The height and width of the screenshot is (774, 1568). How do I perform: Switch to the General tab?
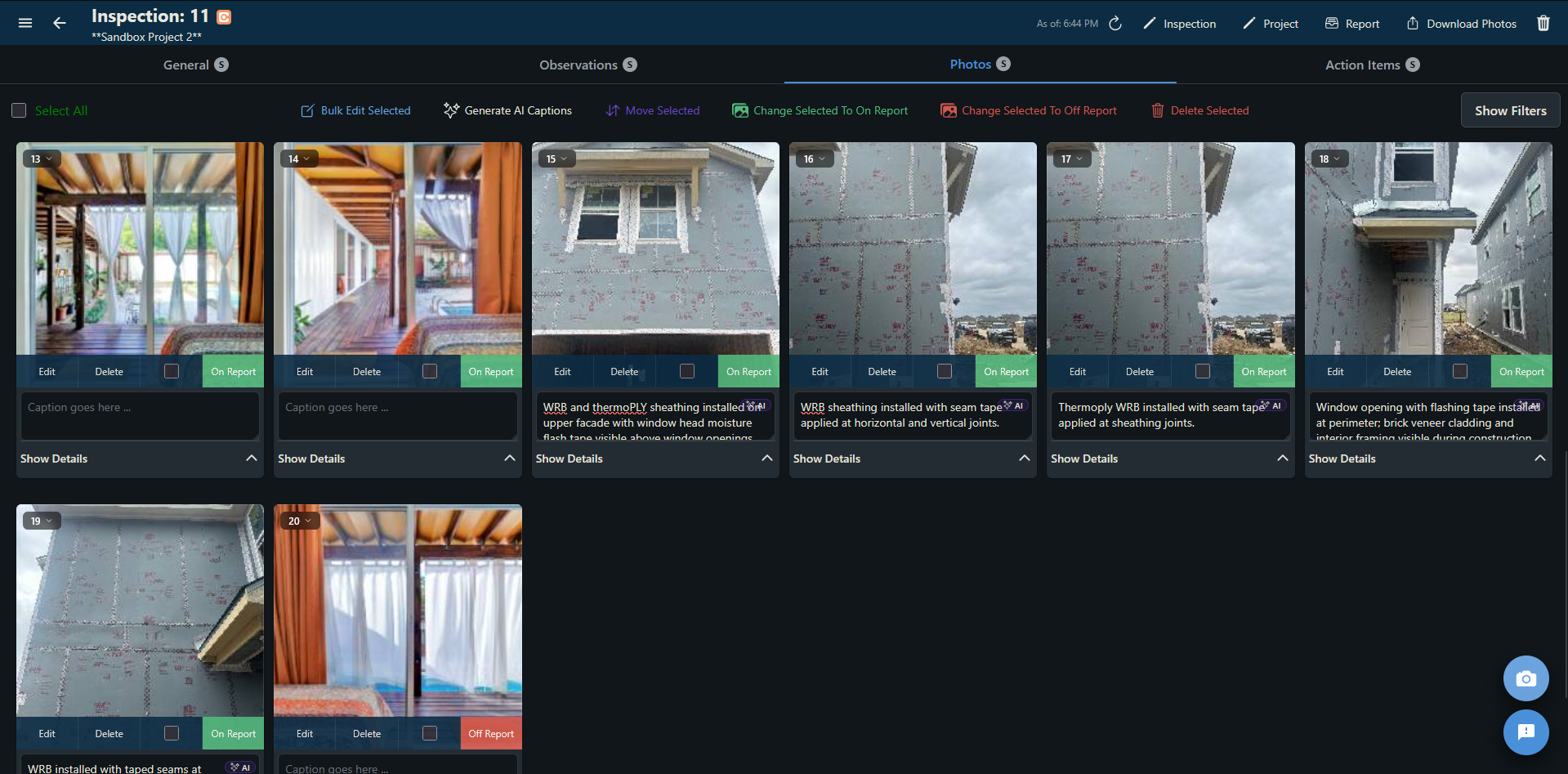pos(196,65)
